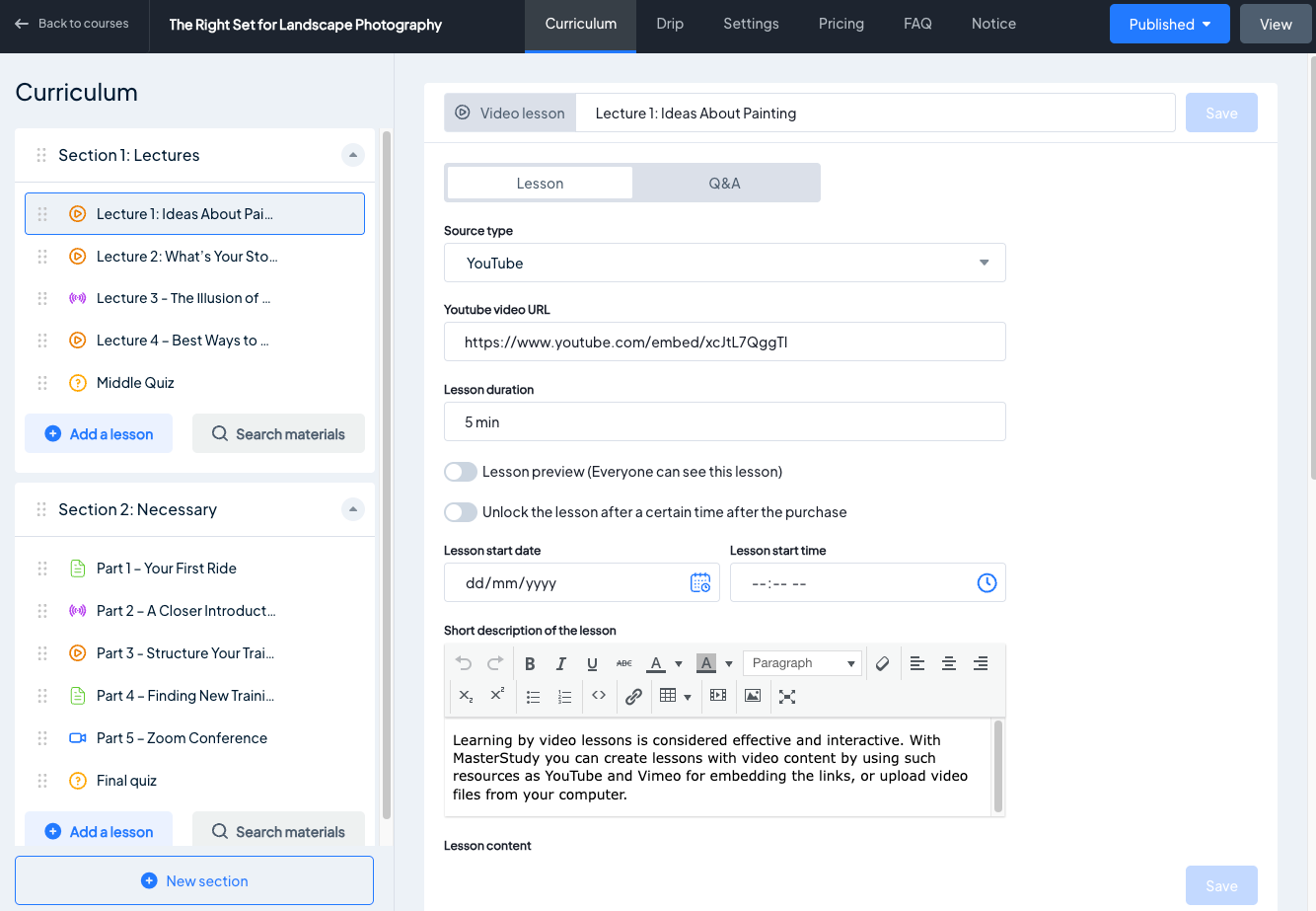The image size is (1316, 911).
Task: Open the Pricing tab
Action: [841, 24]
